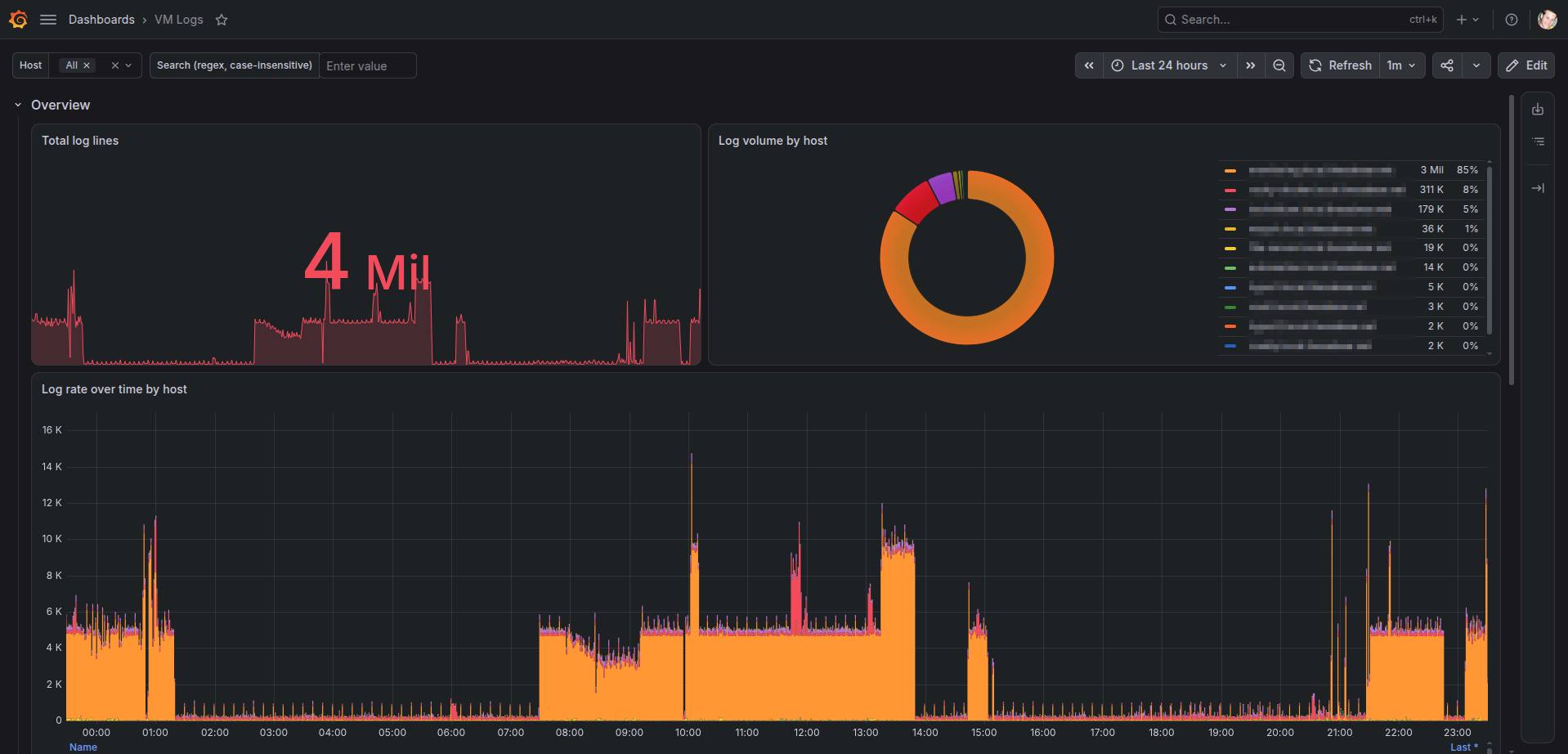Open the export icon in right sidebar
The height and width of the screenshot is (754, 1568).
1538,110
